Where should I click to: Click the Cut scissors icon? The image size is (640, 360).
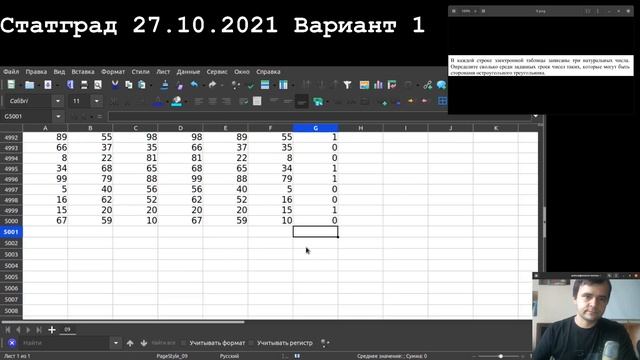click(115, 84)
